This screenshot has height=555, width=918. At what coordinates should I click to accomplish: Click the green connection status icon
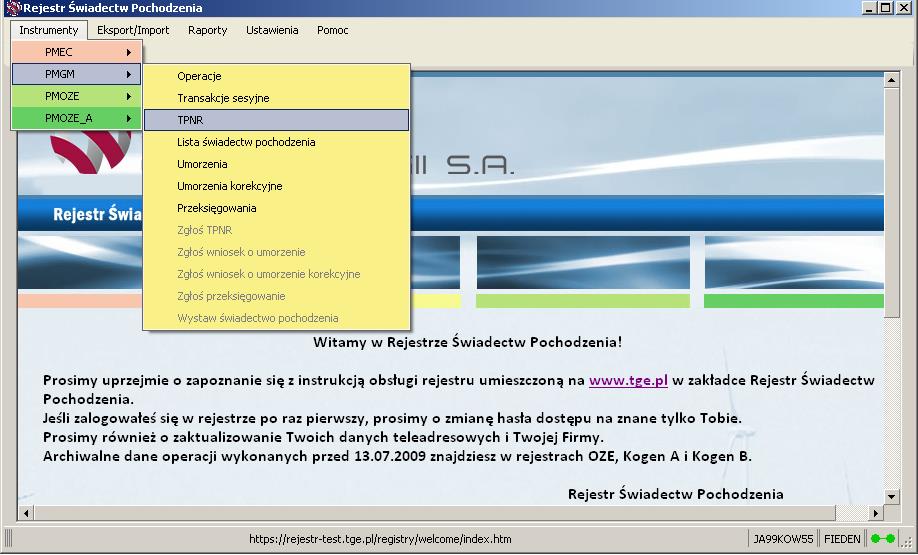[882, 539]
